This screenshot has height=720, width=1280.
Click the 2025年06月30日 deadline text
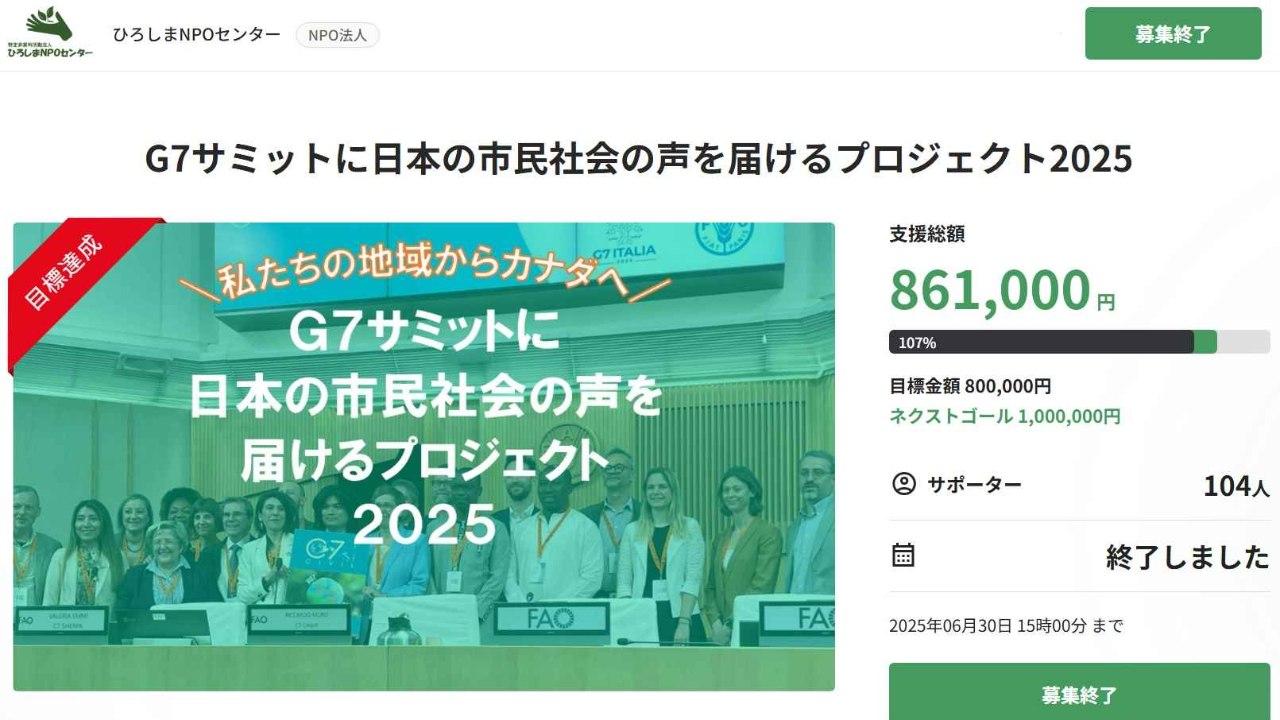[1005, 626]
